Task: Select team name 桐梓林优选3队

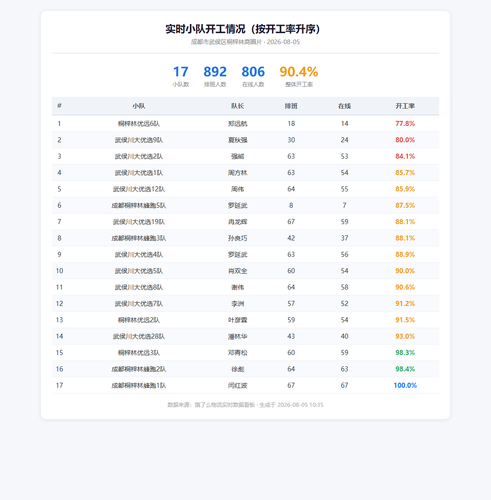Action: click(139, 352)
